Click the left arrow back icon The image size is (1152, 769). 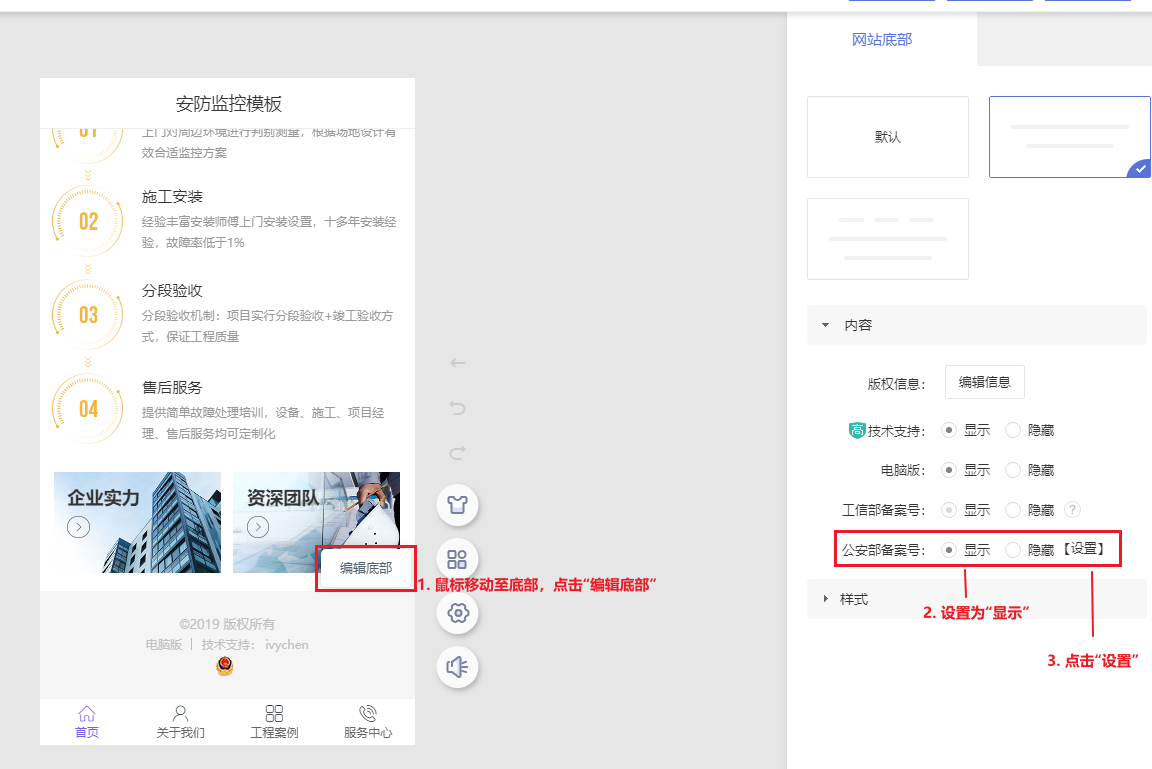coord(458,363)
